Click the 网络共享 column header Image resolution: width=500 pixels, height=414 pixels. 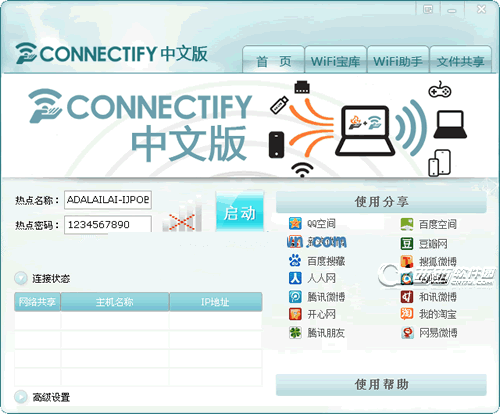pos(37,302)
